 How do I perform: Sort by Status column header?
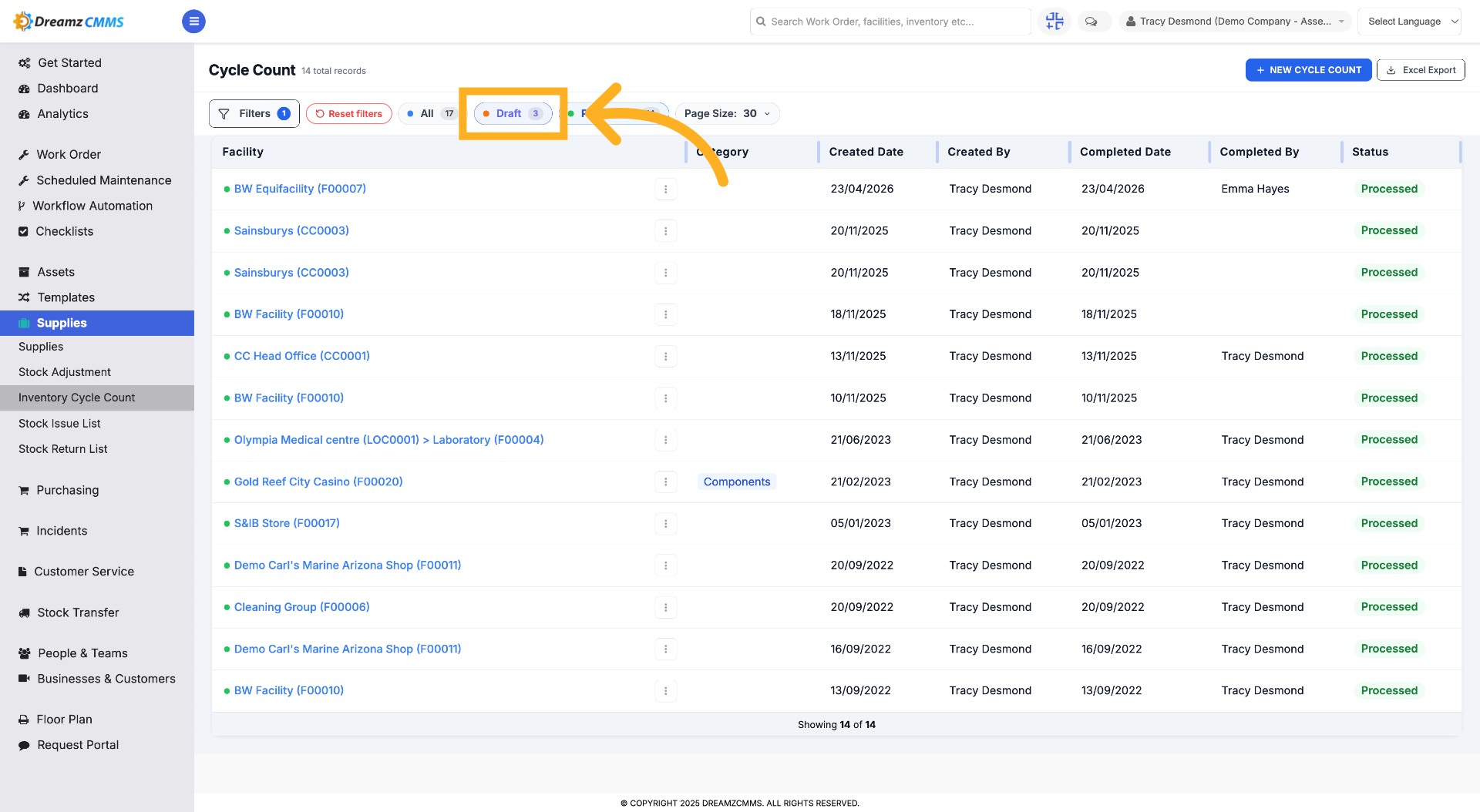click(1370, 152)
